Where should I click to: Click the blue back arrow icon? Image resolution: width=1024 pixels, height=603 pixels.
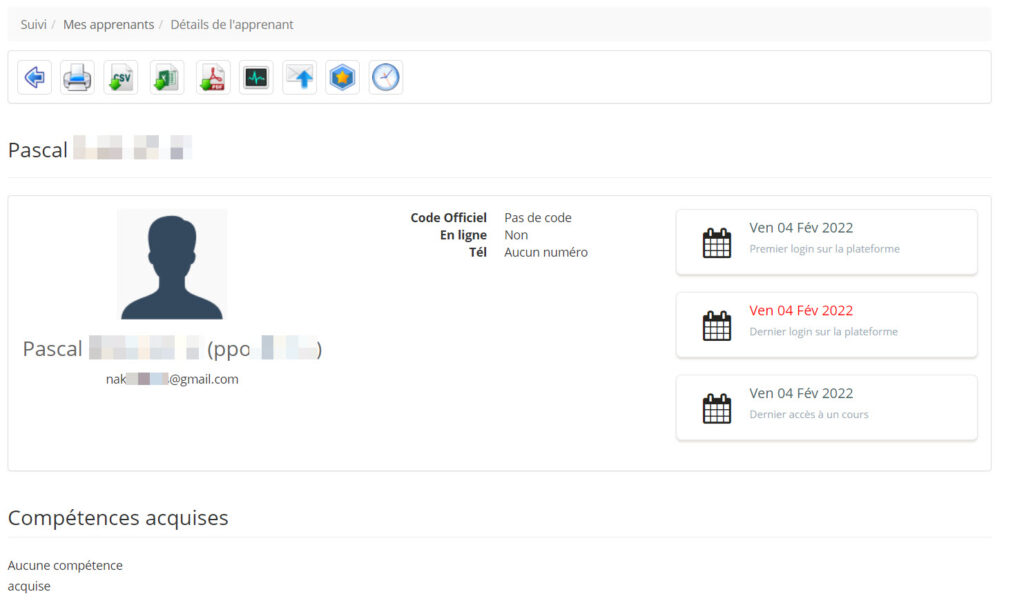(x=35, y=78)
